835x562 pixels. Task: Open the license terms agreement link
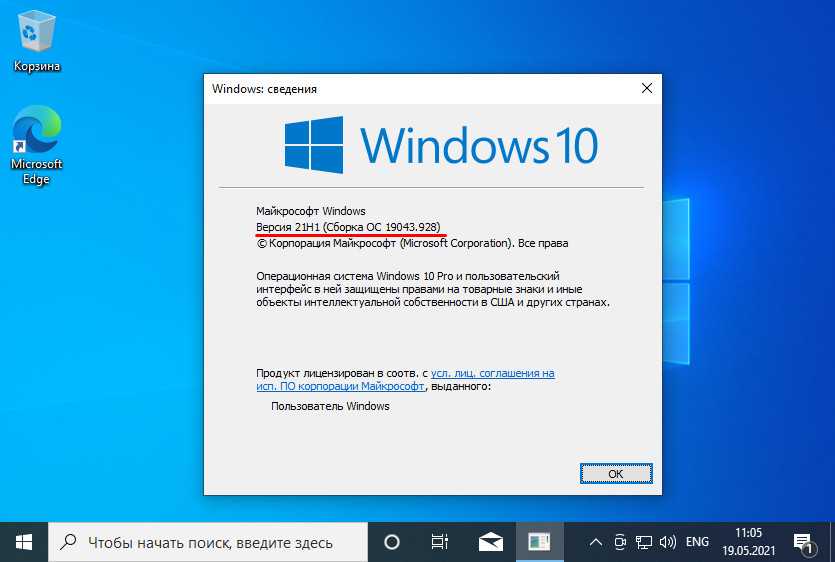(493, 373)
